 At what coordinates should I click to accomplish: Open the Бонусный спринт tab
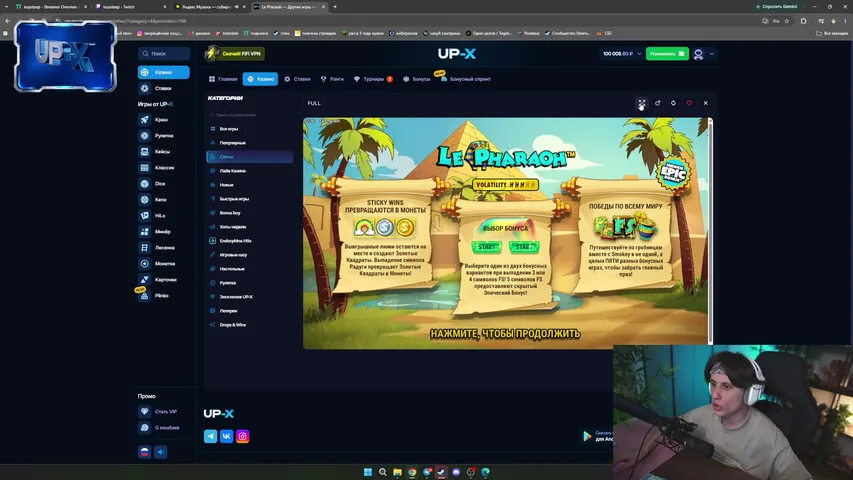coord(466,79)
